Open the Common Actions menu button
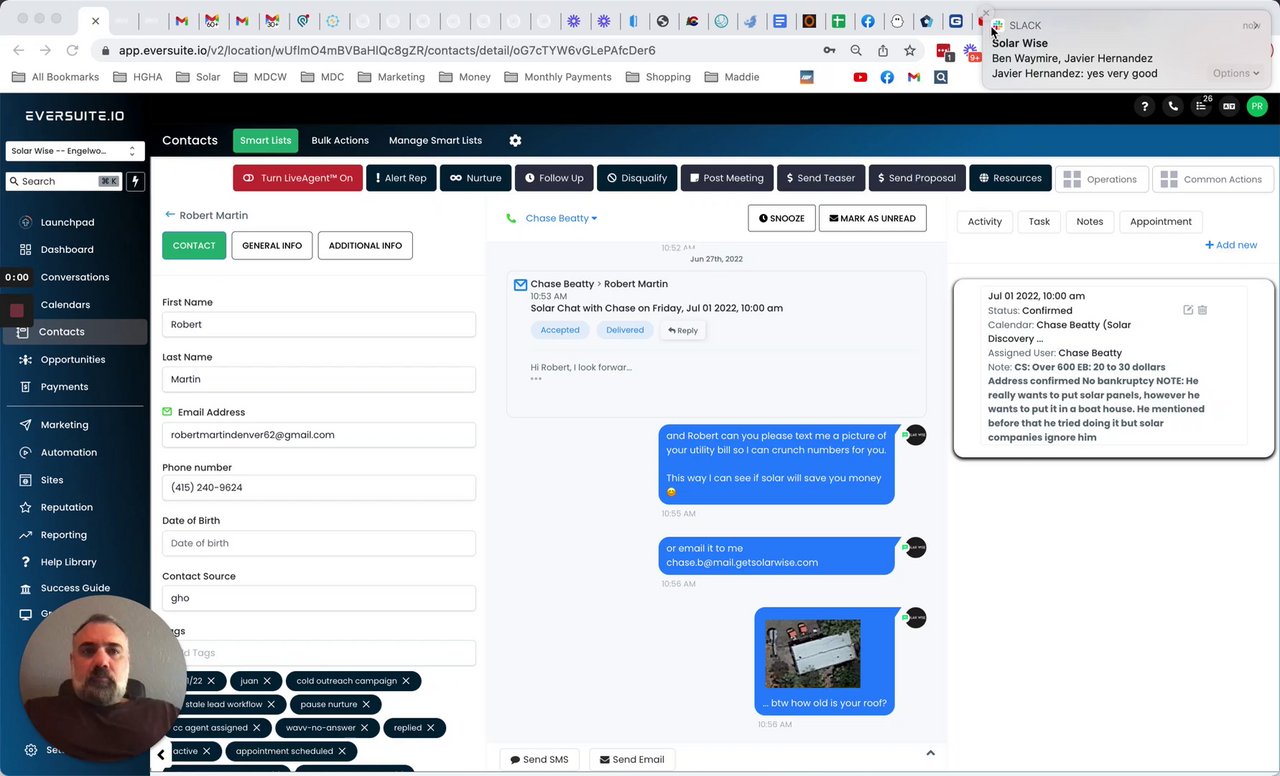 tap(1212, 179)
